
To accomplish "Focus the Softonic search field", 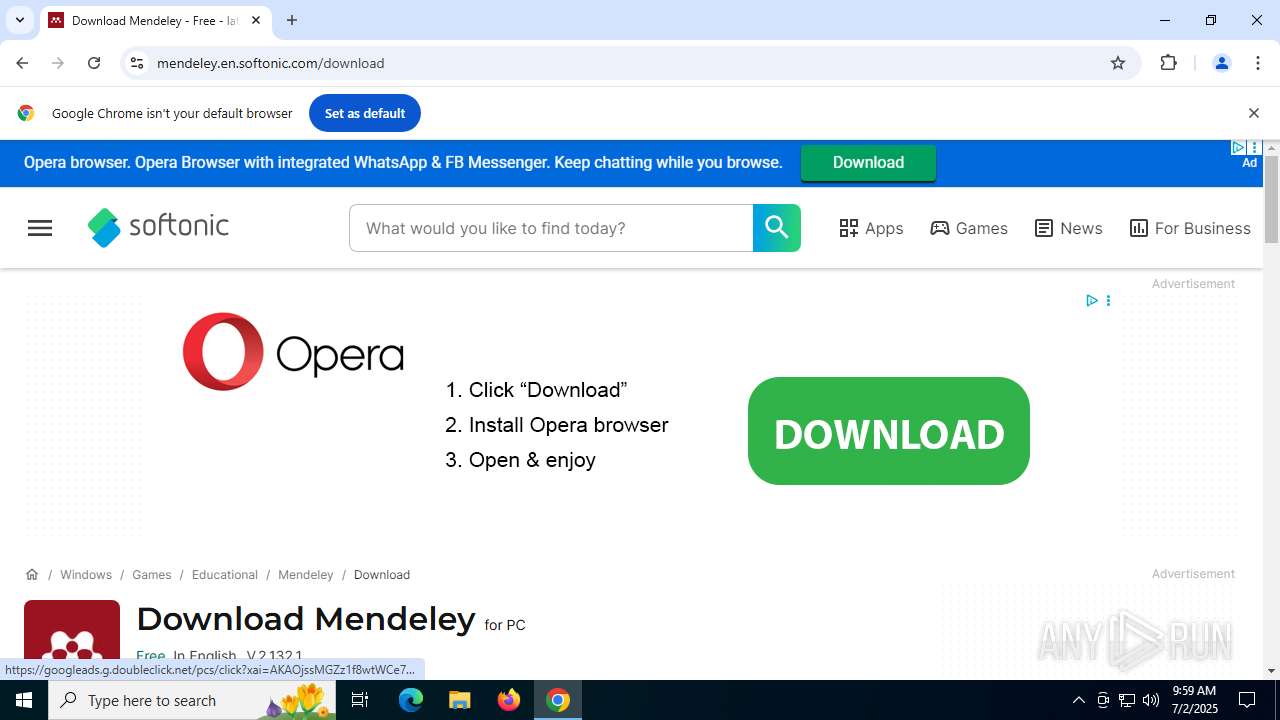I will 551,228.
